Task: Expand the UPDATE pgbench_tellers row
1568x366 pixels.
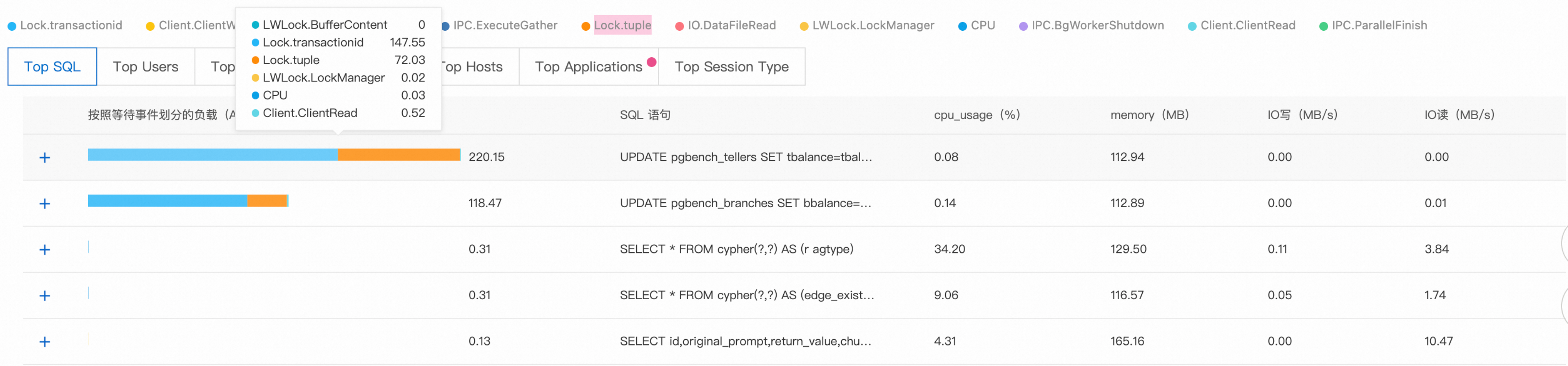Action: [x=44, y=158]
